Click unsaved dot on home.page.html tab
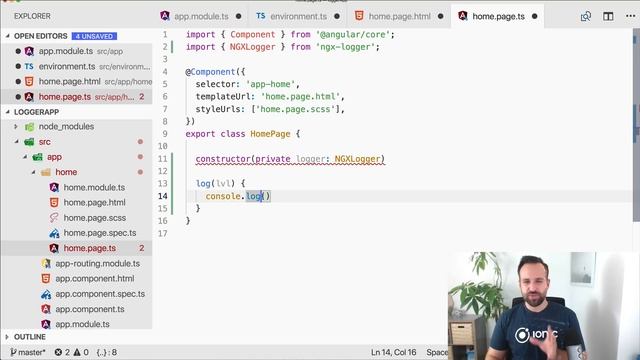 [x=440, y=16]
